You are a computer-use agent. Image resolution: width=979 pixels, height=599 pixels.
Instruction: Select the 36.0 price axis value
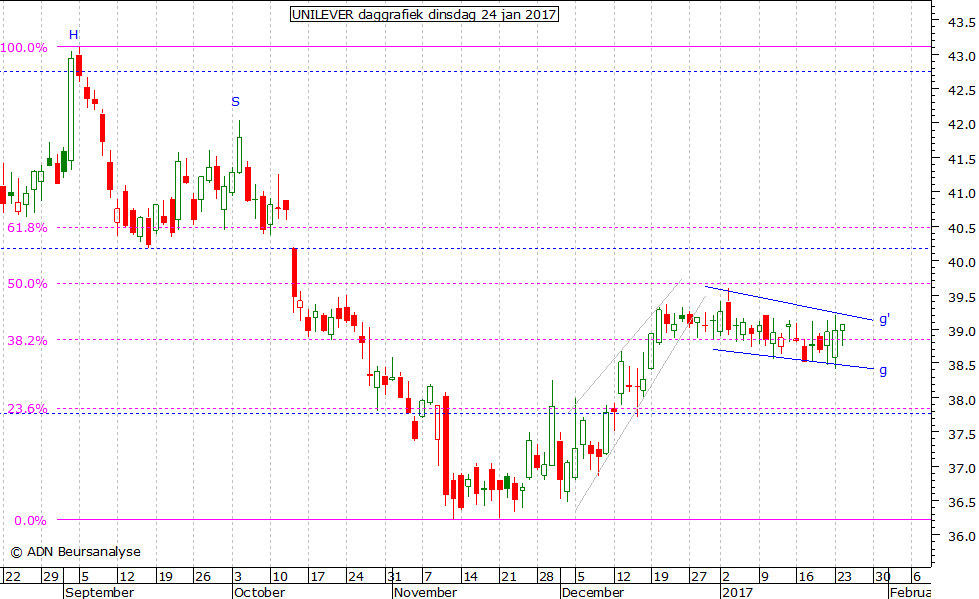962,537
